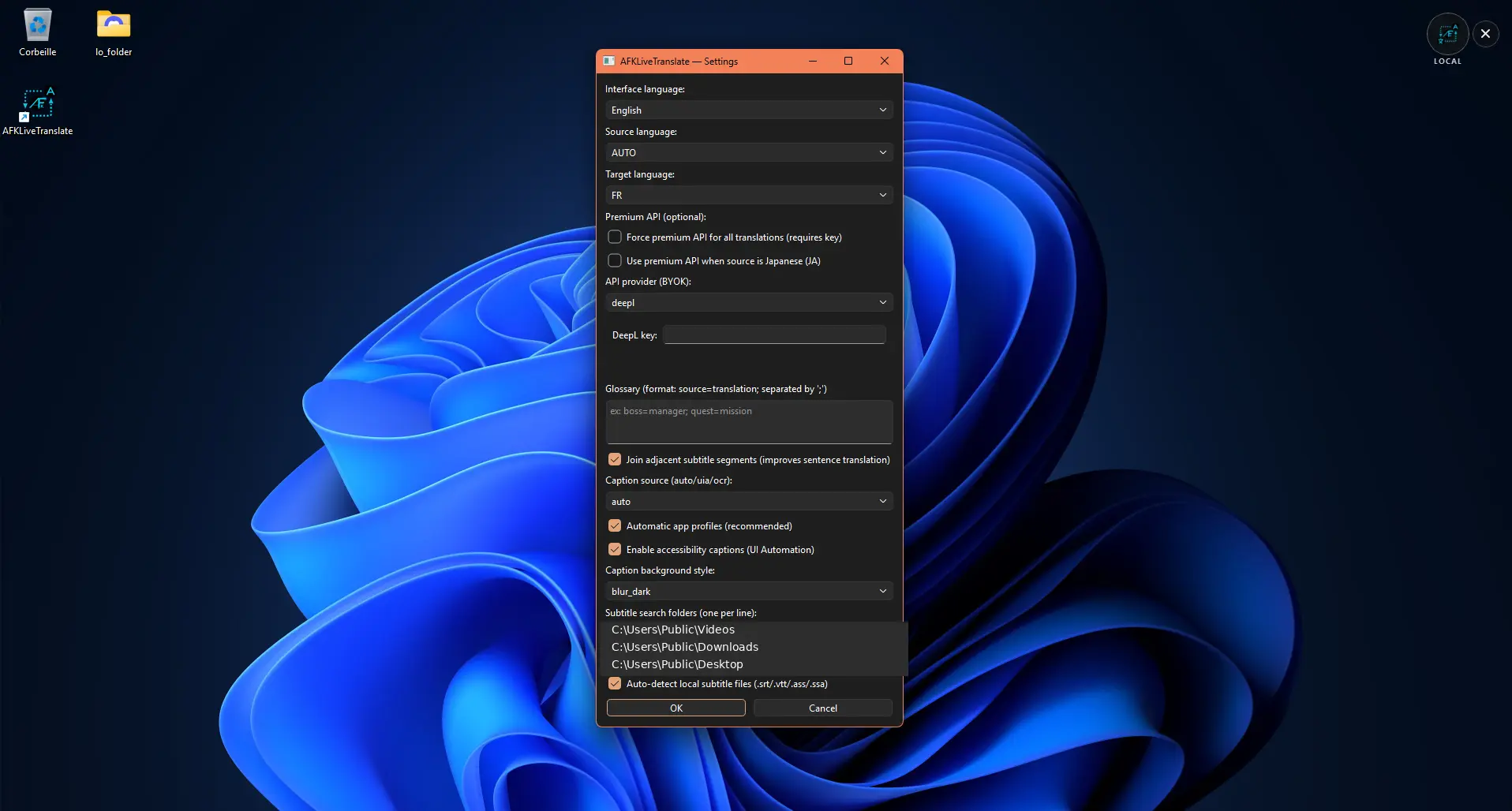Maximize the Settings window

point(848,61)
